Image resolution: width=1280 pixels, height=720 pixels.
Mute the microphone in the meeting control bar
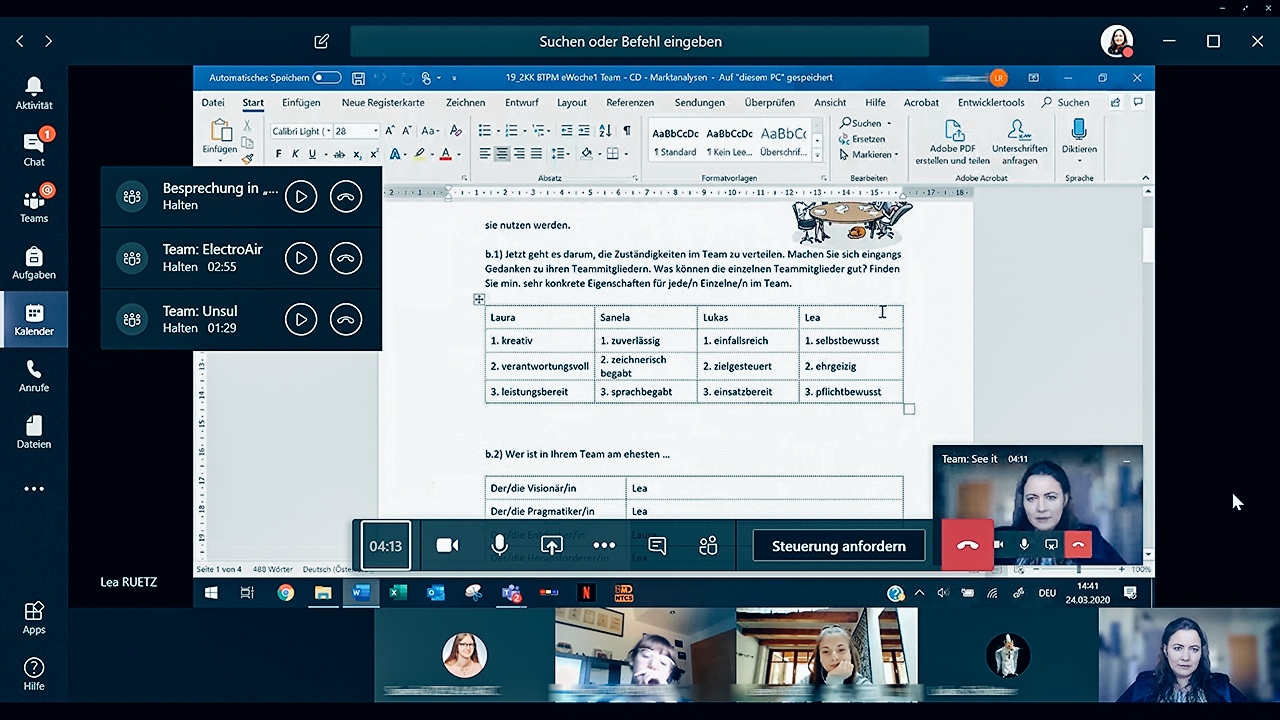[x=499, y=545]
